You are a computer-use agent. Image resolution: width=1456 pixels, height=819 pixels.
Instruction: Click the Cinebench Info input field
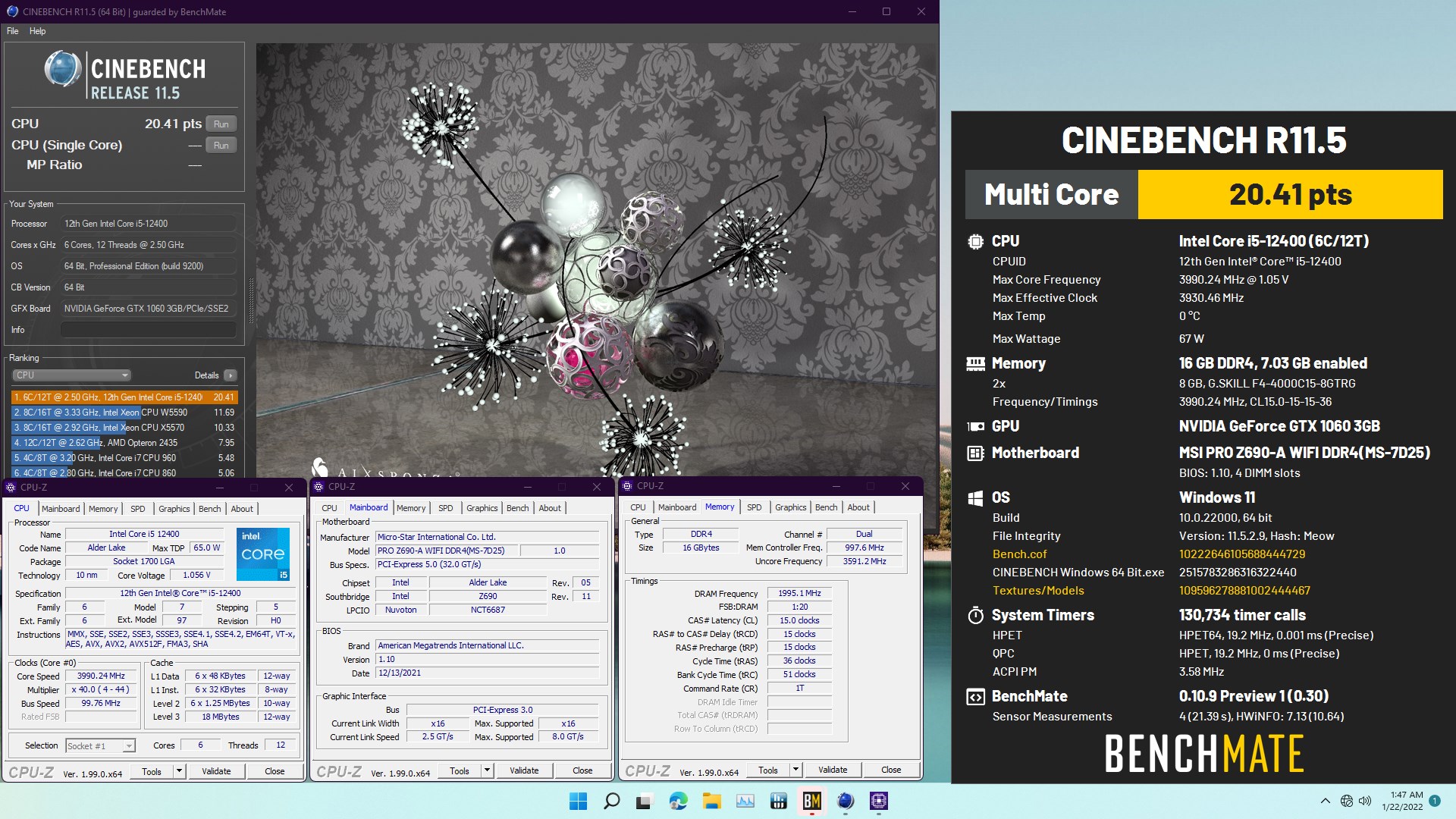click(x=149, y=330)
